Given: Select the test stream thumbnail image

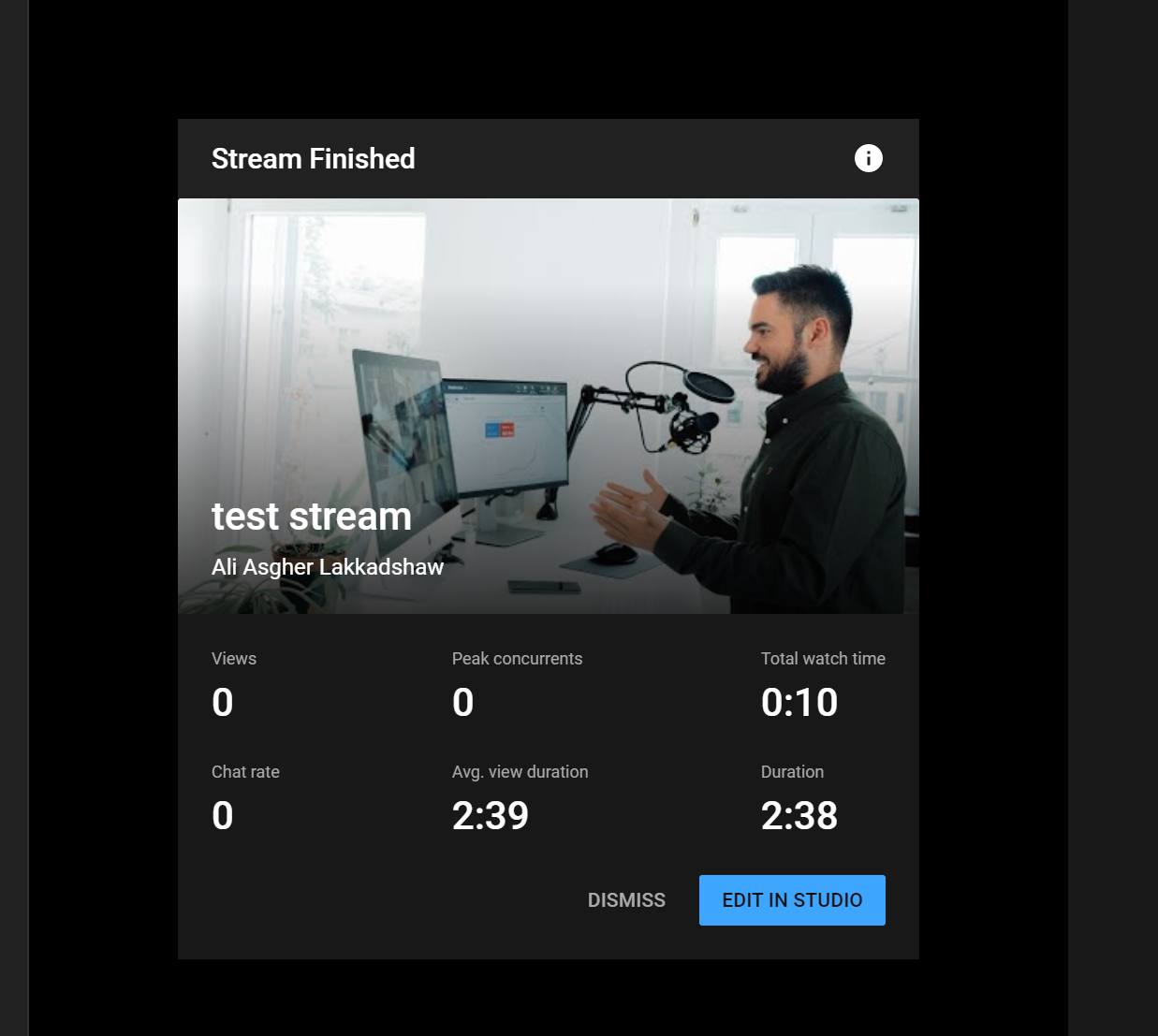Looking at the screenshot, I should (x=549, y=406).
